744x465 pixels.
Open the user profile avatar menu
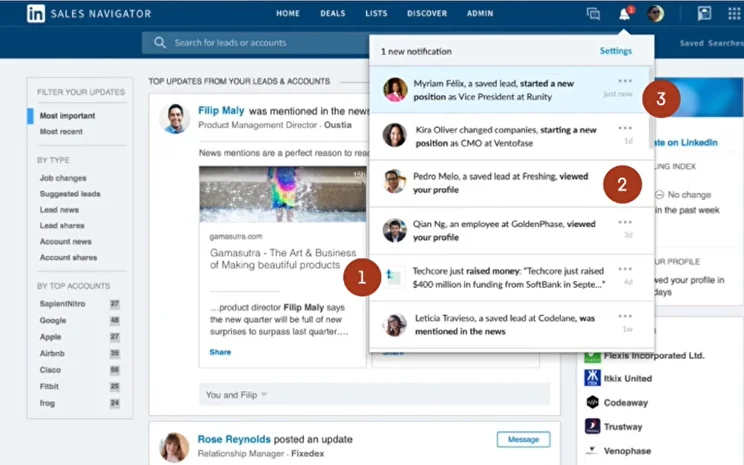[656, 14]
